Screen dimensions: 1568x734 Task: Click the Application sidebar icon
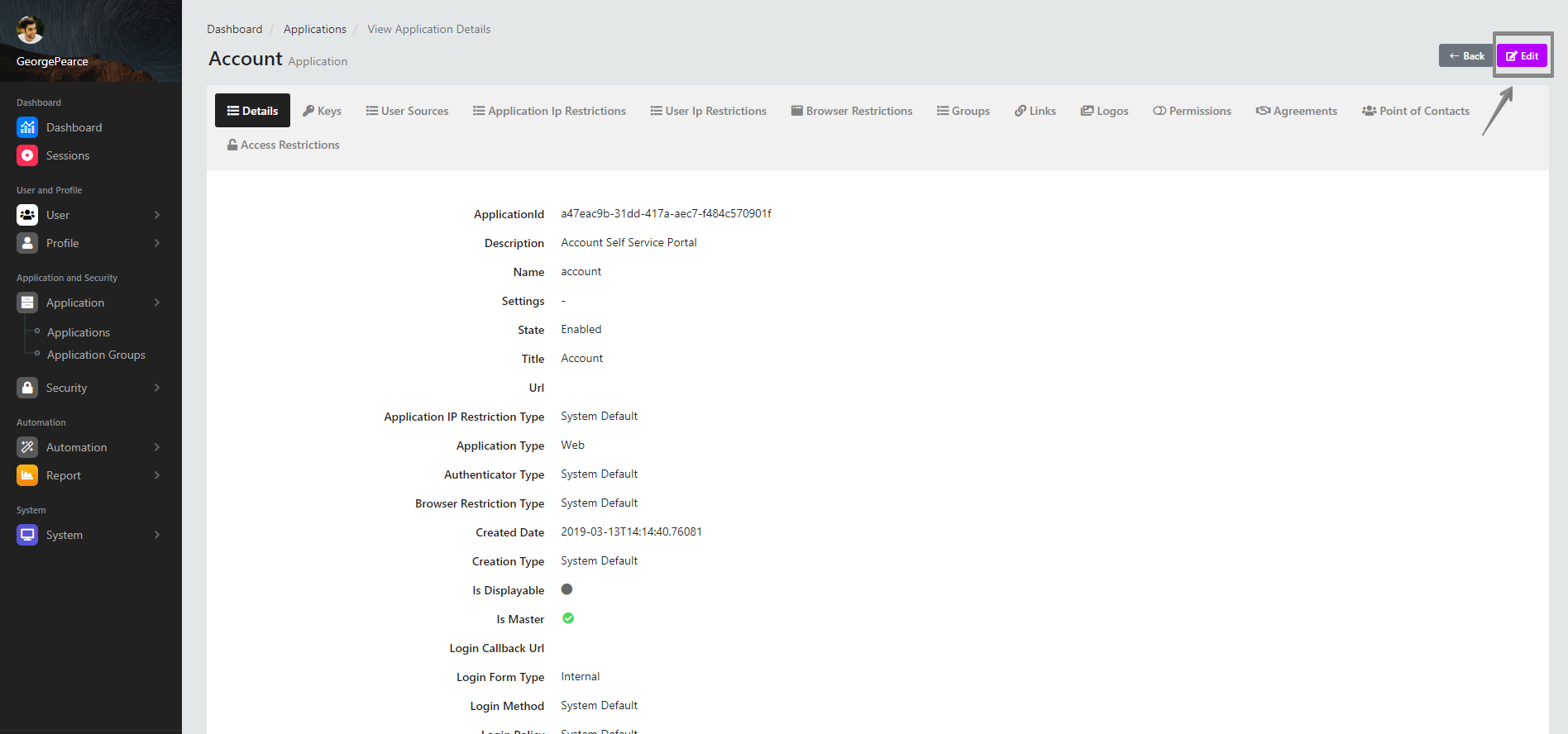pyautogui.click(x=27, y=303)
